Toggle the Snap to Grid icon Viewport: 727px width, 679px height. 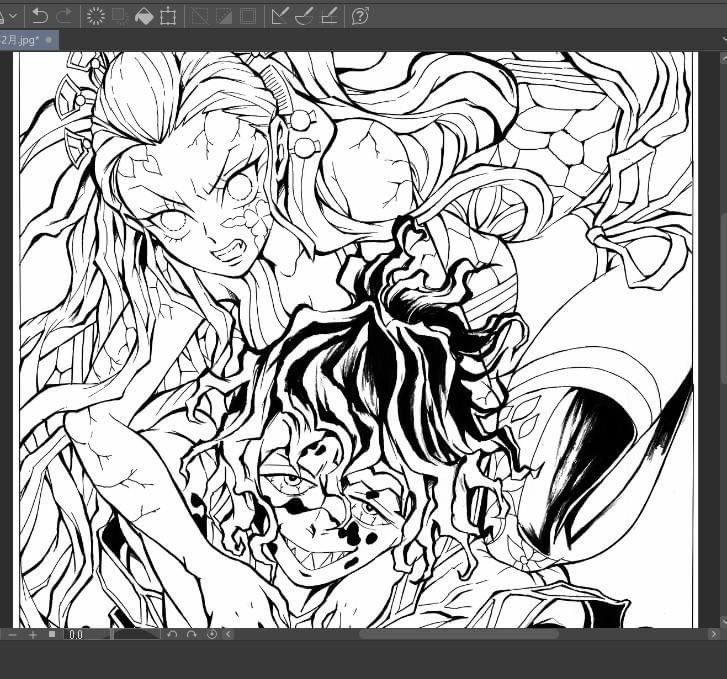[329, 16]
